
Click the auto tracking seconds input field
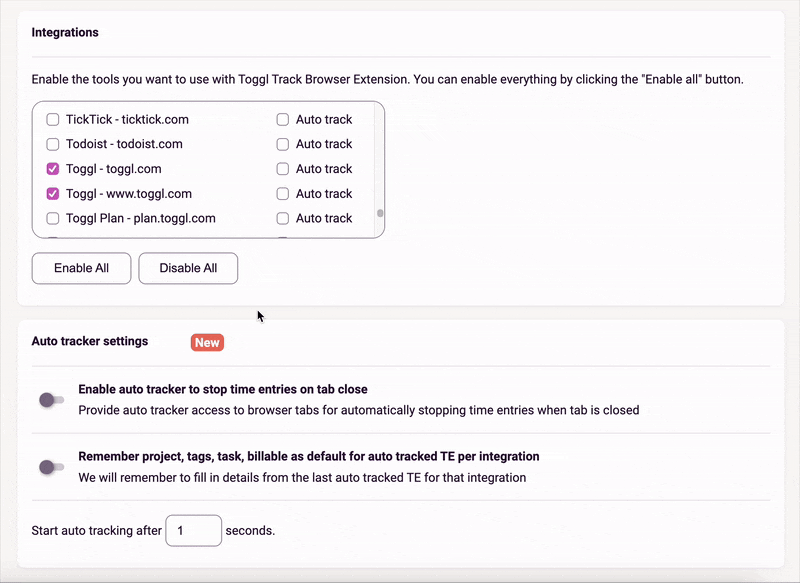pyautogui.click(x=193, y=530)
